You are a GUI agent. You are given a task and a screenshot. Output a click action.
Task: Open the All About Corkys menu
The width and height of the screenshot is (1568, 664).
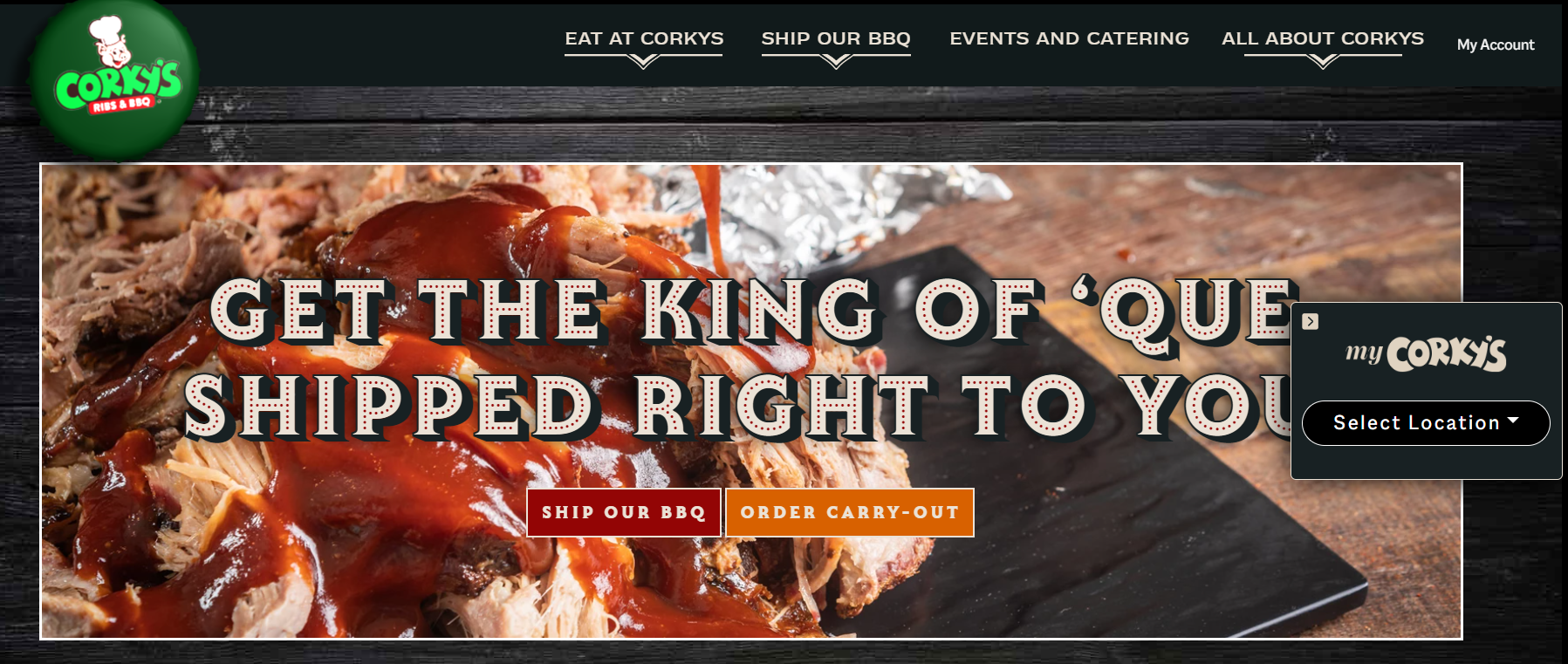tap(1323, 38)
